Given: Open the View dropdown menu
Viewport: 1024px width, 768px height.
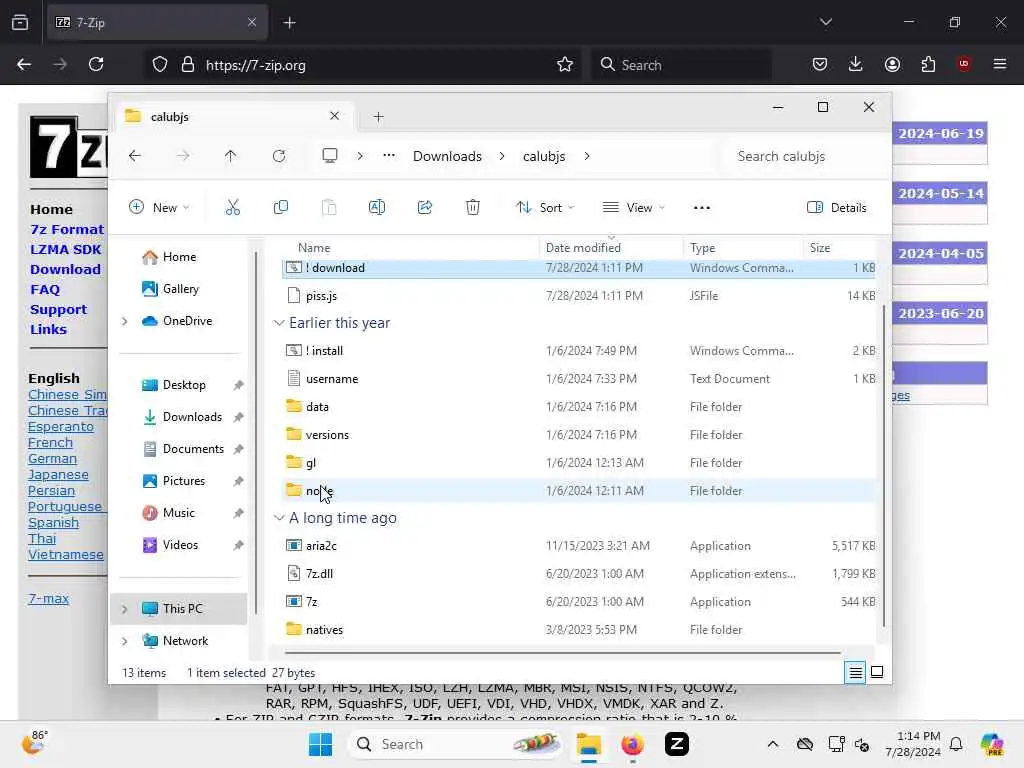Looking at the screenshot, I should coord(633,208).
